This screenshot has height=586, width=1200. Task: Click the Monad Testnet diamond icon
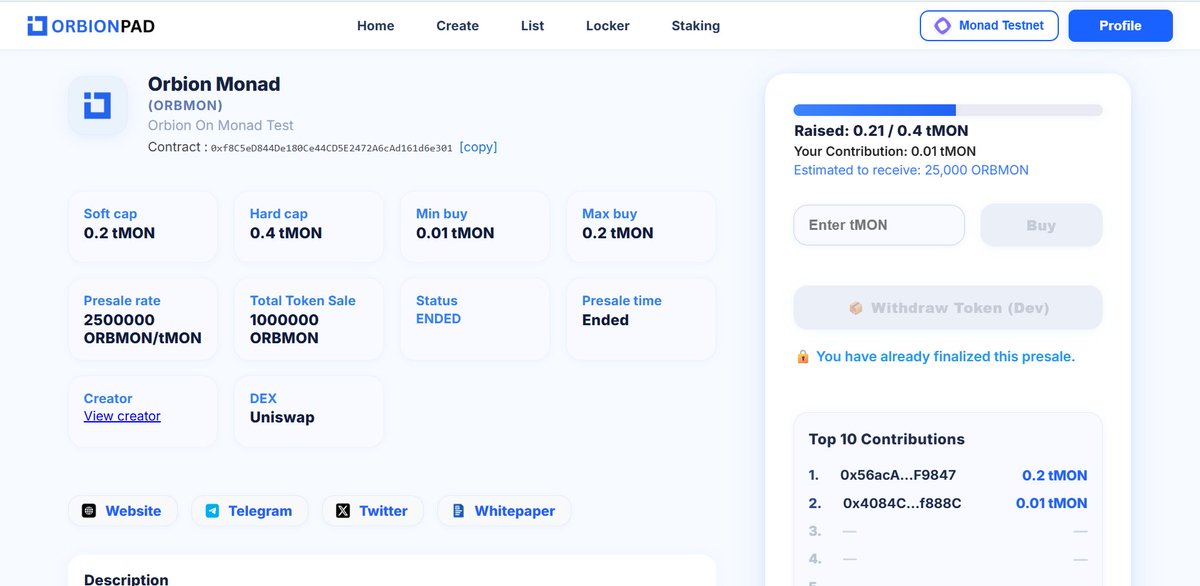click(x=942, y=26)
